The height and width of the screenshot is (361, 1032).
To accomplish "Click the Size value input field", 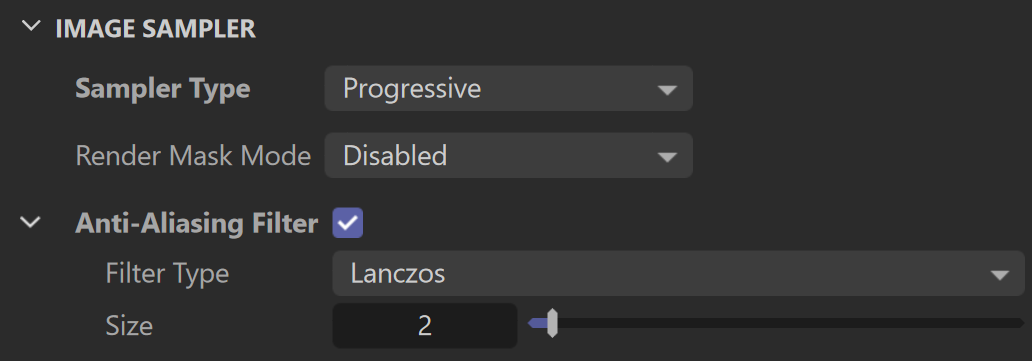I will tap(425, 325).
